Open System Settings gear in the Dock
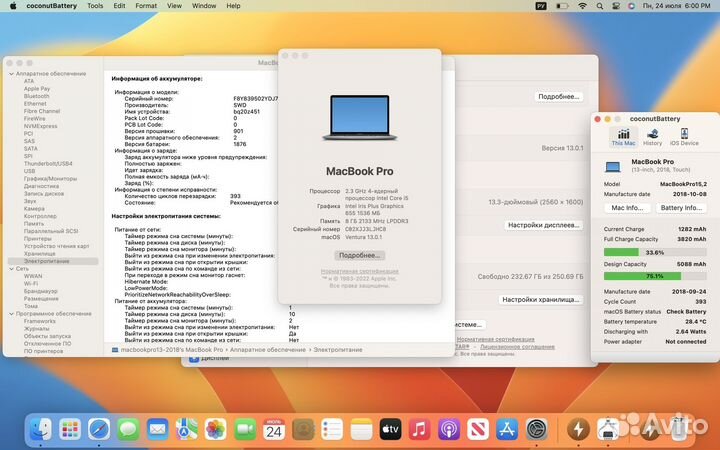Image resolution: width=720 pixels, height=450 pixels. tap(536, 430)
